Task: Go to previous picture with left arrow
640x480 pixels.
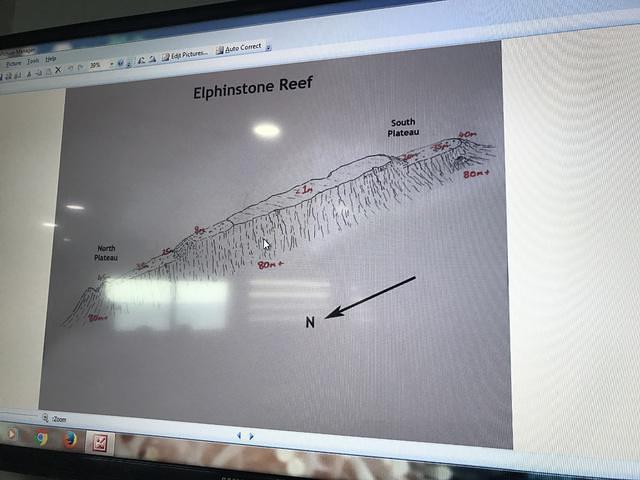Action: coord(239,436)
